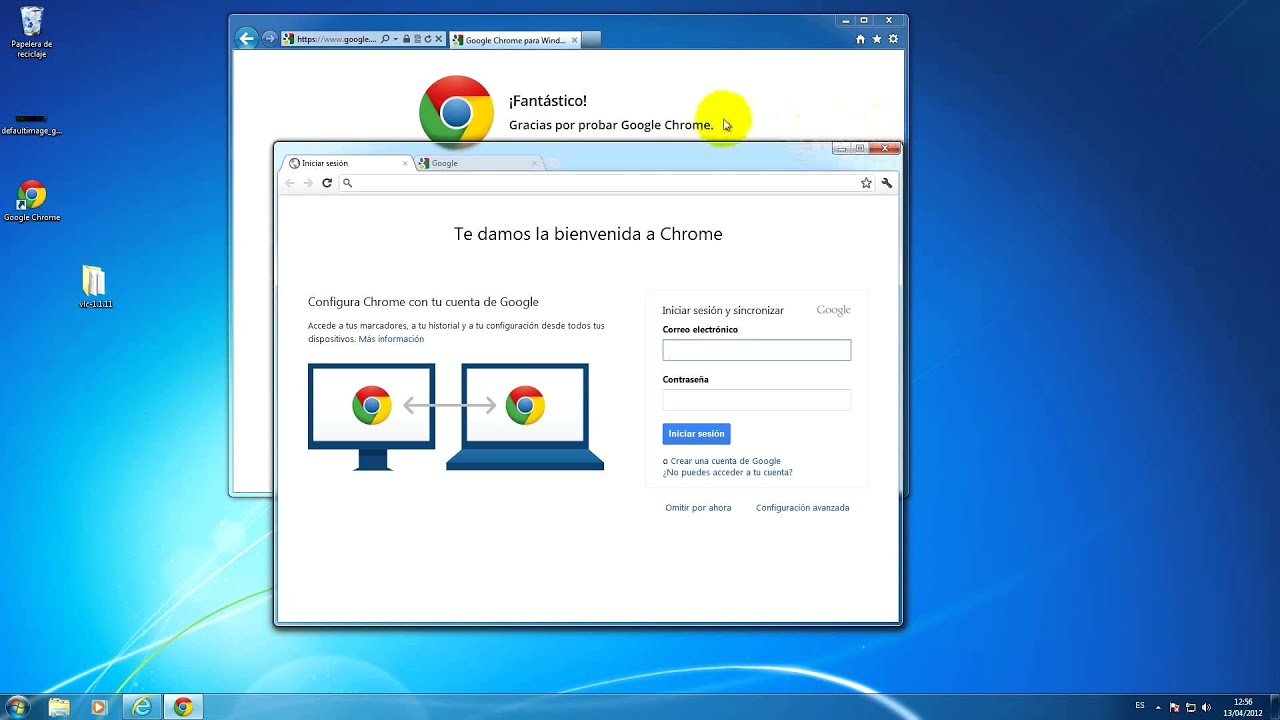Viewport: 1280px width, 720px height.
Task: Open a new Chrome tab
Action: (x=553, y=163)
